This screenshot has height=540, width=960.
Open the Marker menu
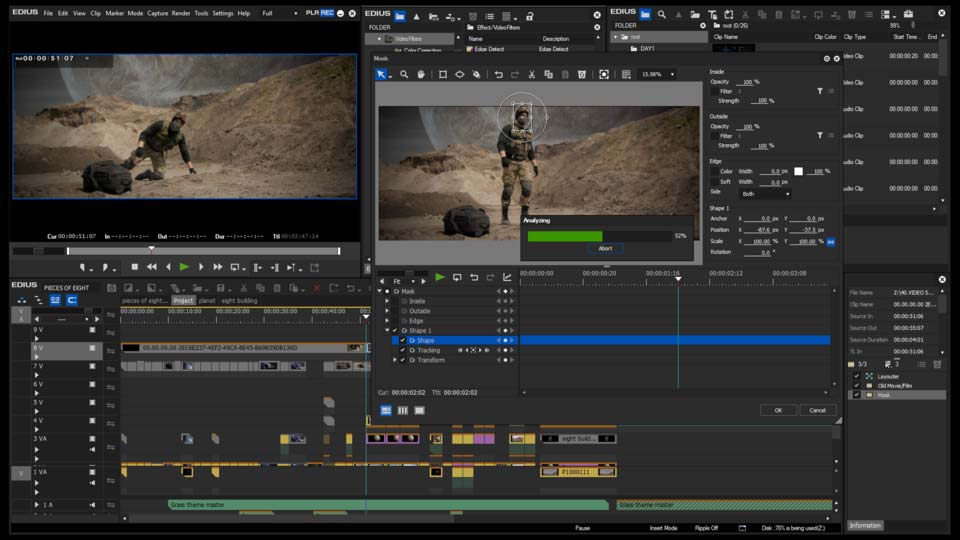click(114, 13)
